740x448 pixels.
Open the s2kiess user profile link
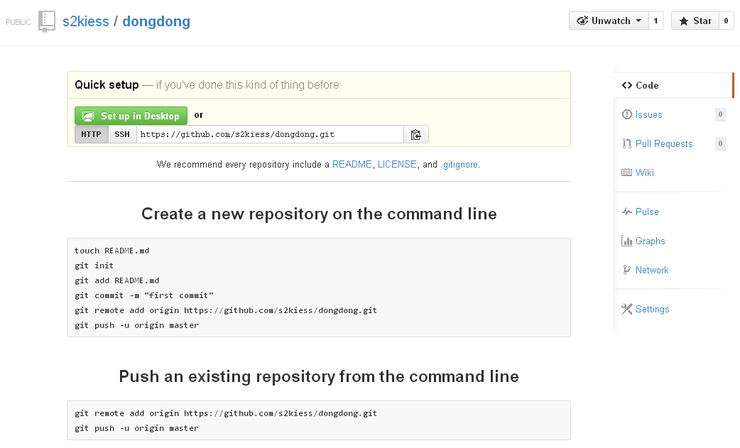coord(85,21)
